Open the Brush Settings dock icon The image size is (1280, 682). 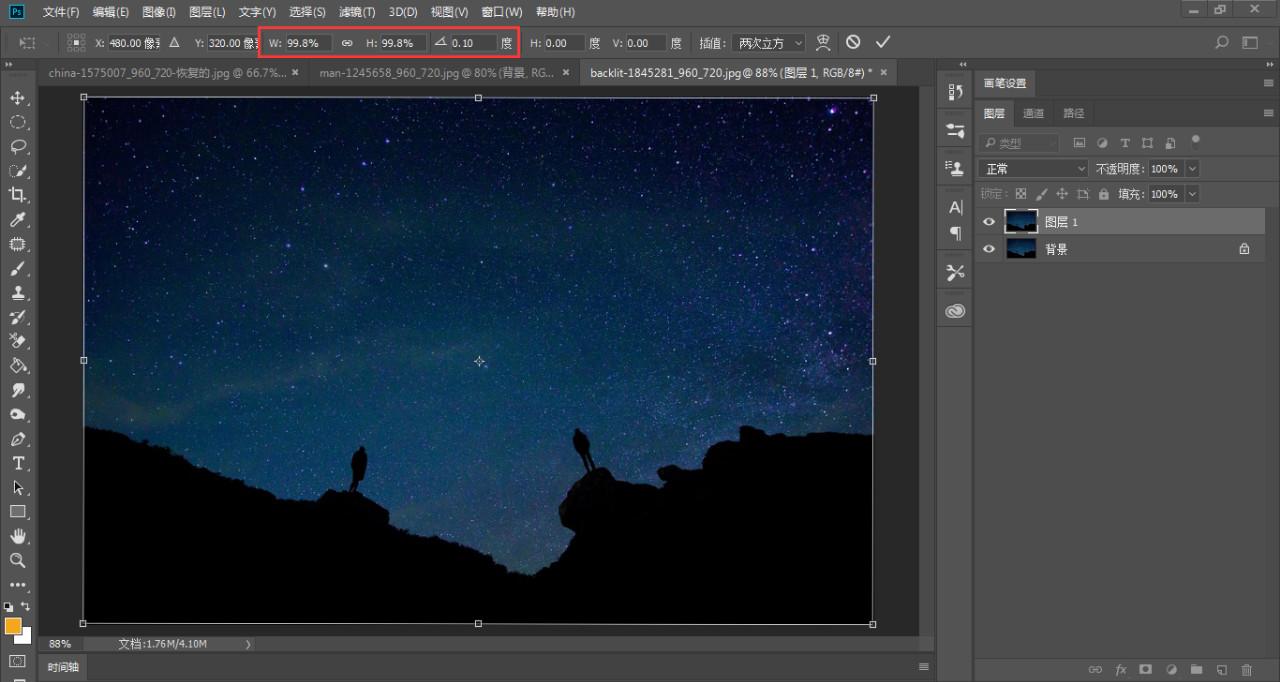click(x=955, y=131)
